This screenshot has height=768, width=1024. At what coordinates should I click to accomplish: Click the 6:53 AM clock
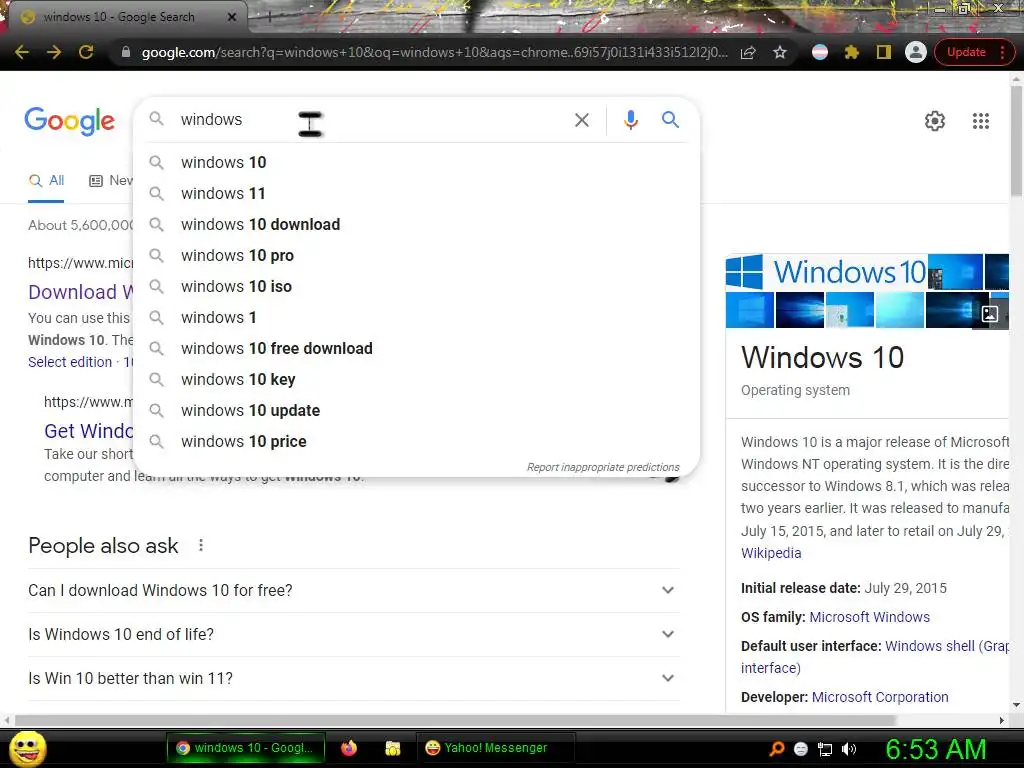coord(935,749)
